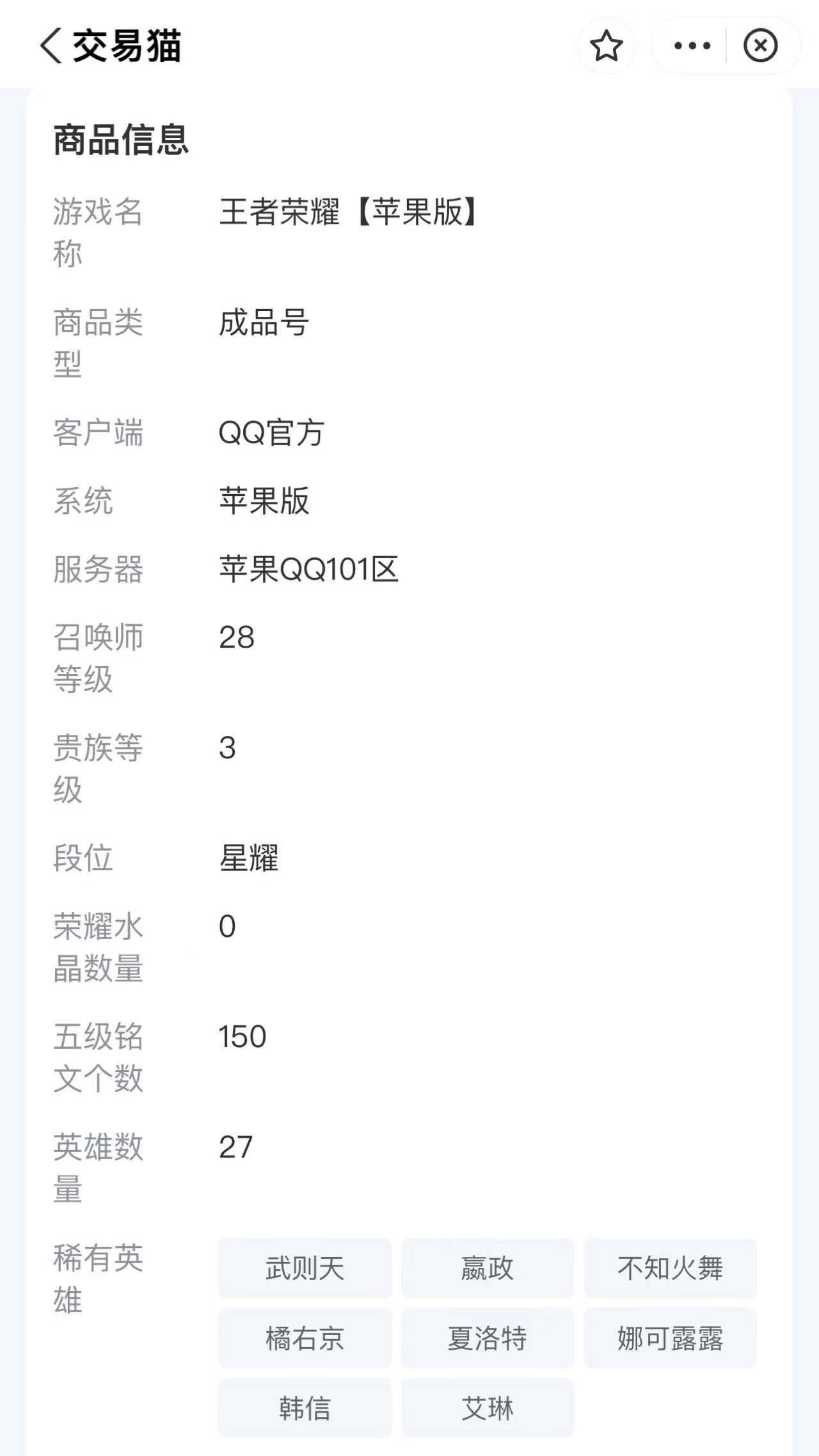Tap the 商品信息 section heading
This screenshot has height=1456, width=819.
(121, 140)
